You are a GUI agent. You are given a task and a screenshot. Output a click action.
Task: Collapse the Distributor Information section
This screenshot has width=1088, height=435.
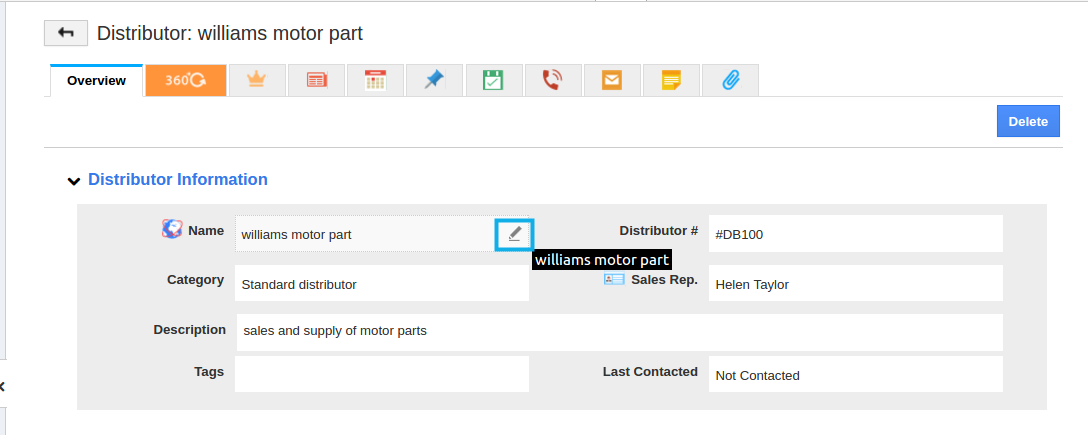point(74,180)
